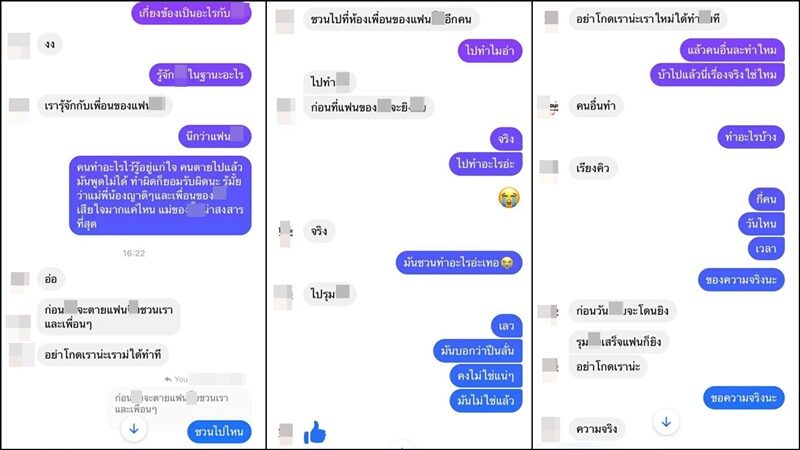Viewport: 800px width, 450px height.
Task: Tap blurred avatar beside the เรียงคิว message
Action: point(549,169)
